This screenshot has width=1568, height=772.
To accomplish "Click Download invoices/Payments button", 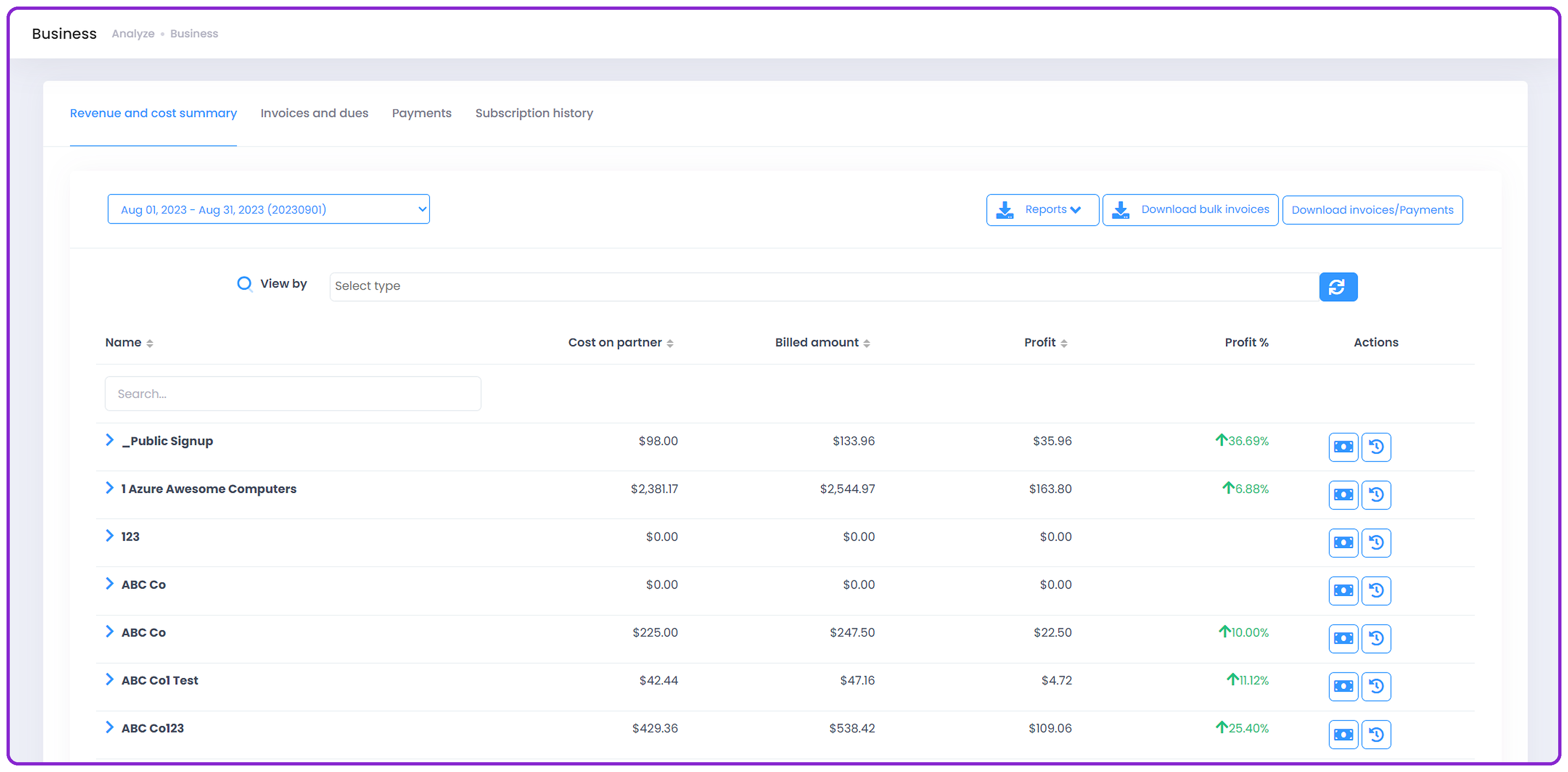I will coord(1372,210).
